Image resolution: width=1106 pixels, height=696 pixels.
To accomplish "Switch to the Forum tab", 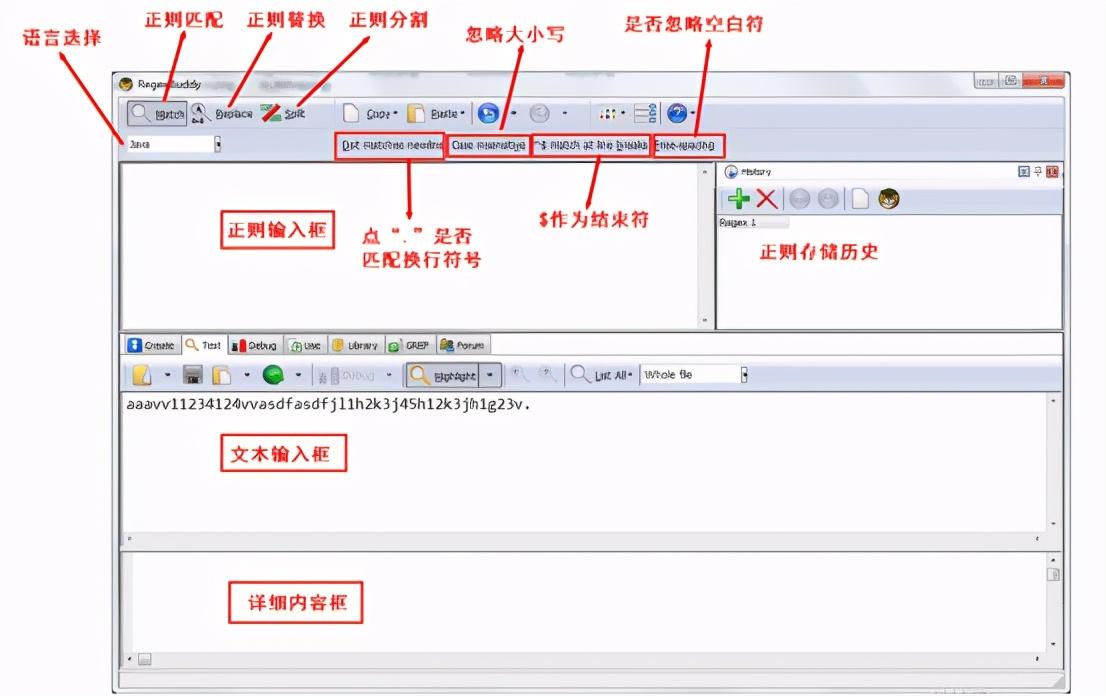I will pyautogui.click(x=463, y=345).
